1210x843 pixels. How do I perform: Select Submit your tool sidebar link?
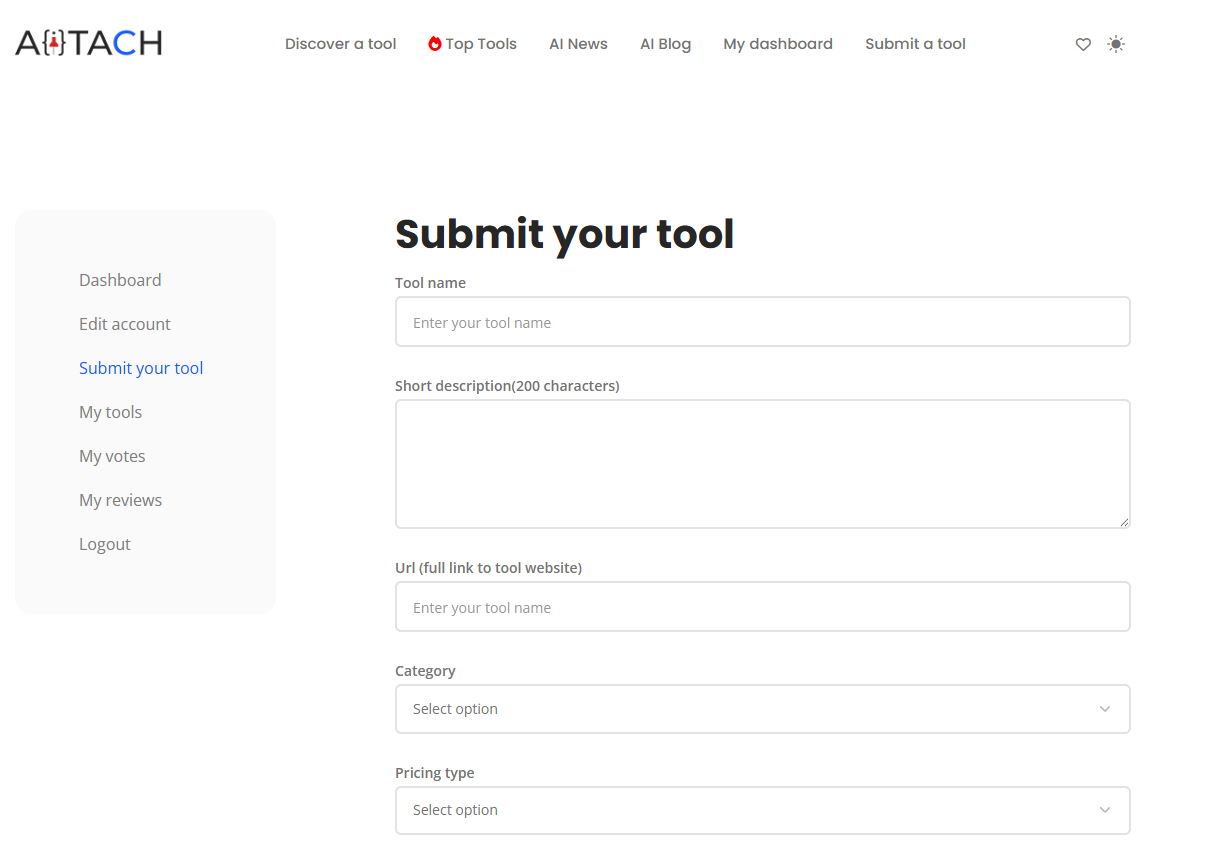coord(141,368)
